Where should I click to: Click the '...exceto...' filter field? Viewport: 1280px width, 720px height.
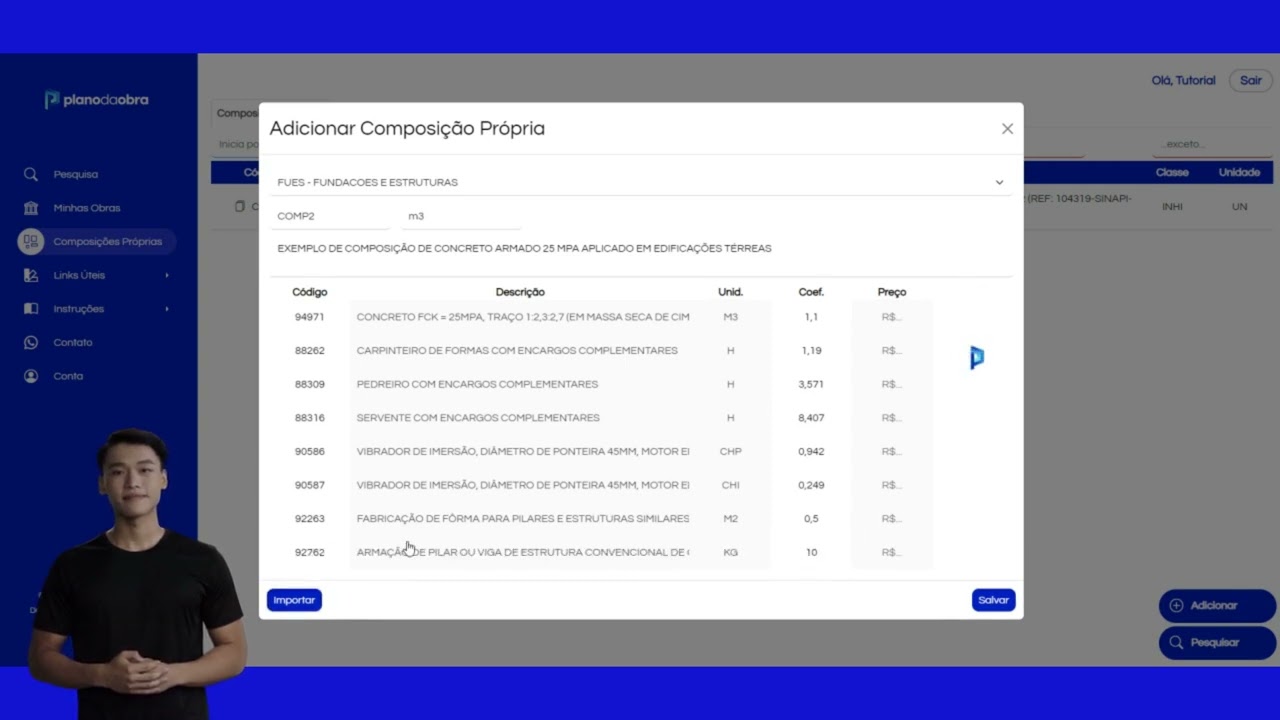(1213, 144)
